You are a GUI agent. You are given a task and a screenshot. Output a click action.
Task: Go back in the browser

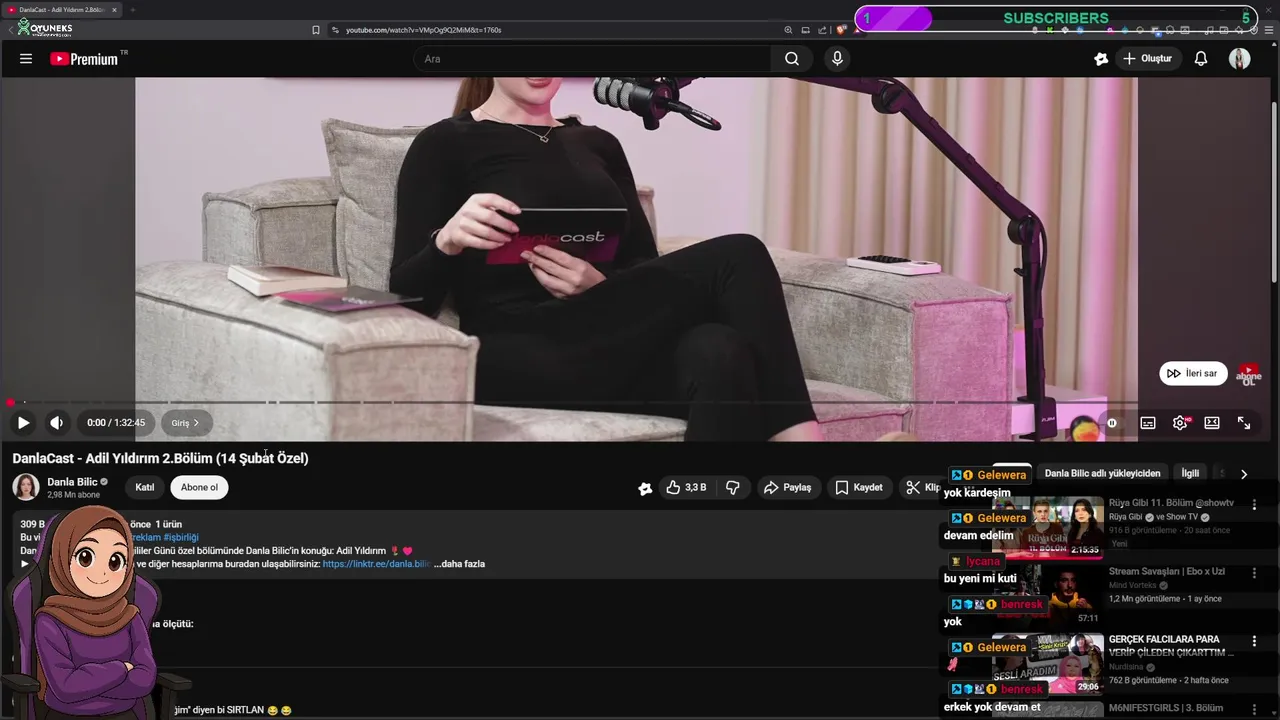[x=10, y=30]
